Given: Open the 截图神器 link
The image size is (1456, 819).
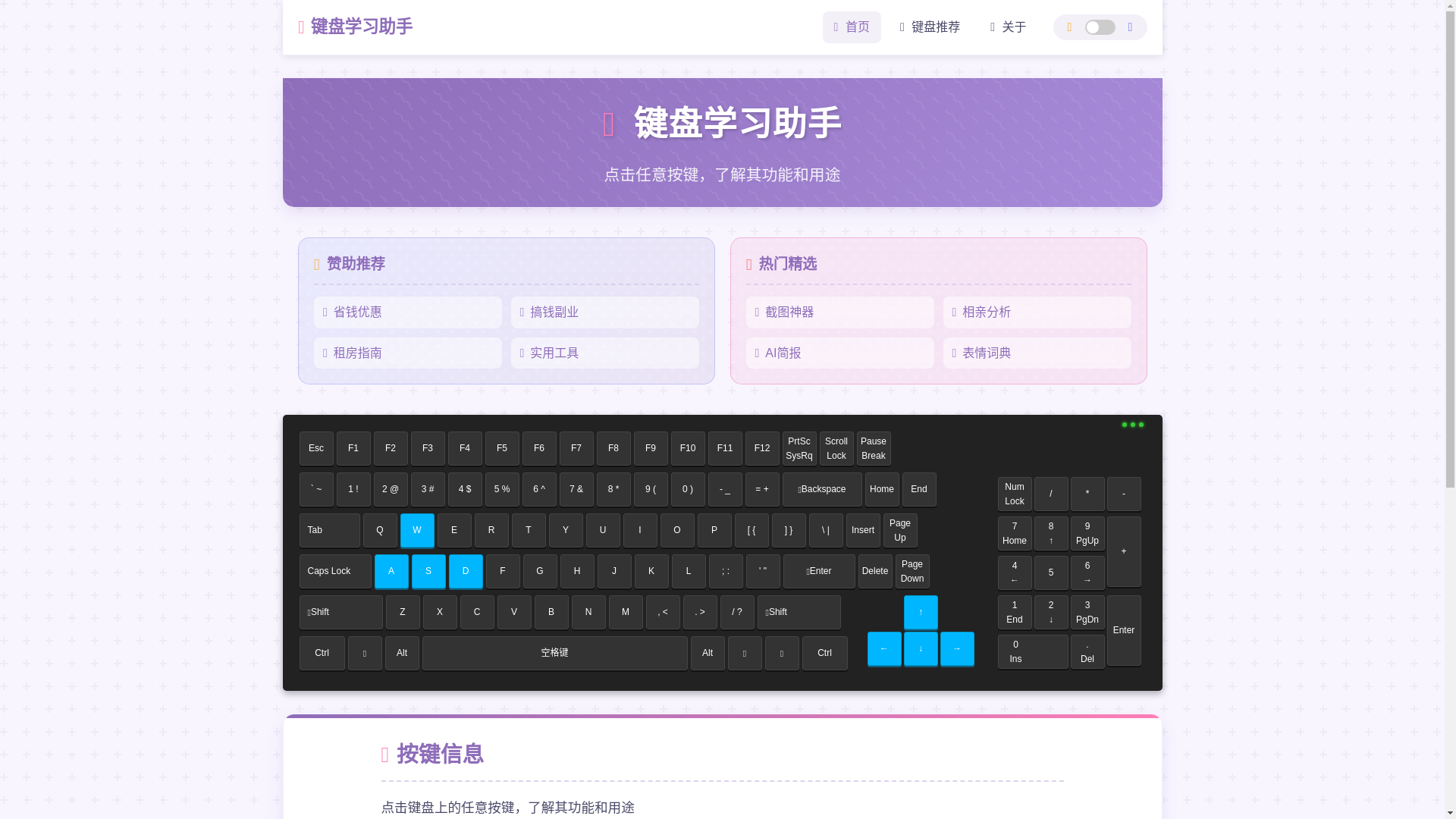Looking at the screenshot, I should point(840,312).
